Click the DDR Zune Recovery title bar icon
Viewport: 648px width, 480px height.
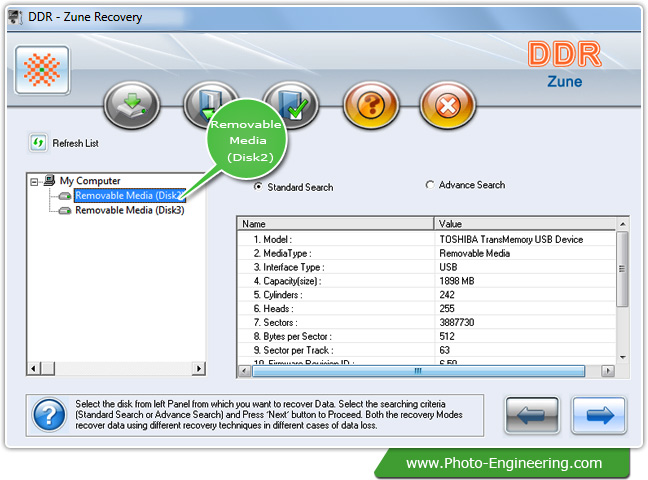coord(16,17)
